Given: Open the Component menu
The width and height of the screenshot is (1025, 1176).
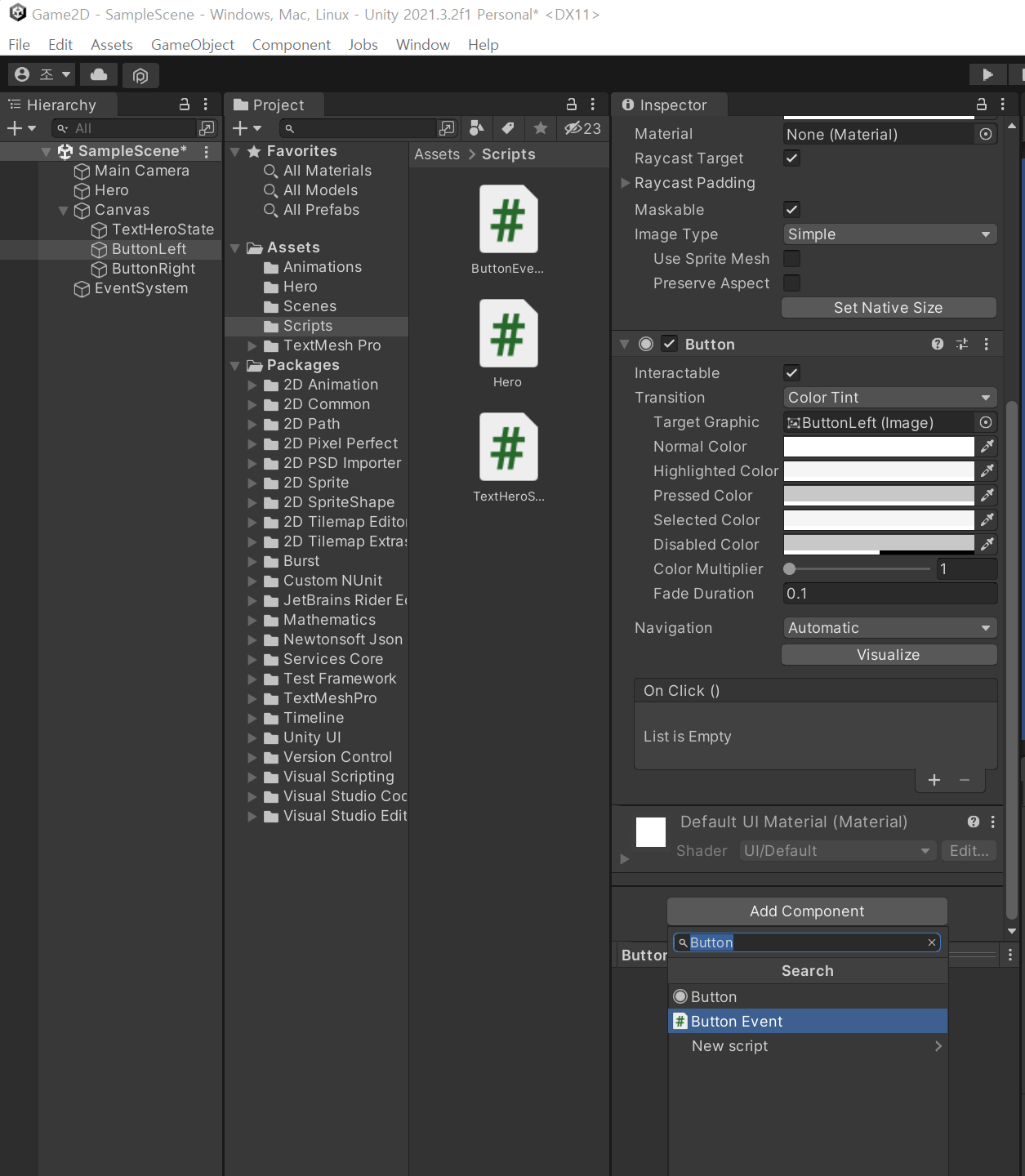Looking at the screenshot, I should [292, 45].
